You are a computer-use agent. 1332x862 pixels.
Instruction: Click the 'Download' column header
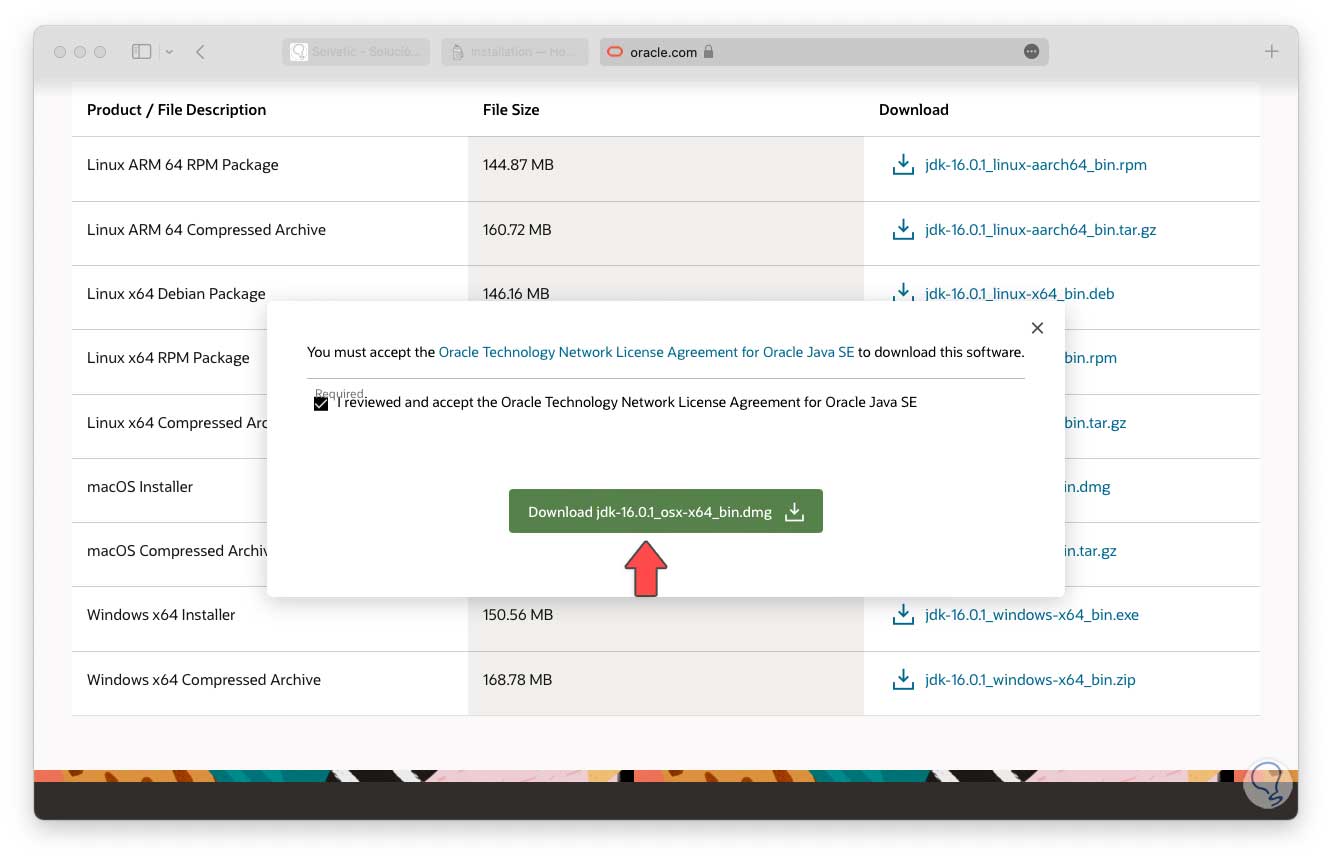point(914,110)
